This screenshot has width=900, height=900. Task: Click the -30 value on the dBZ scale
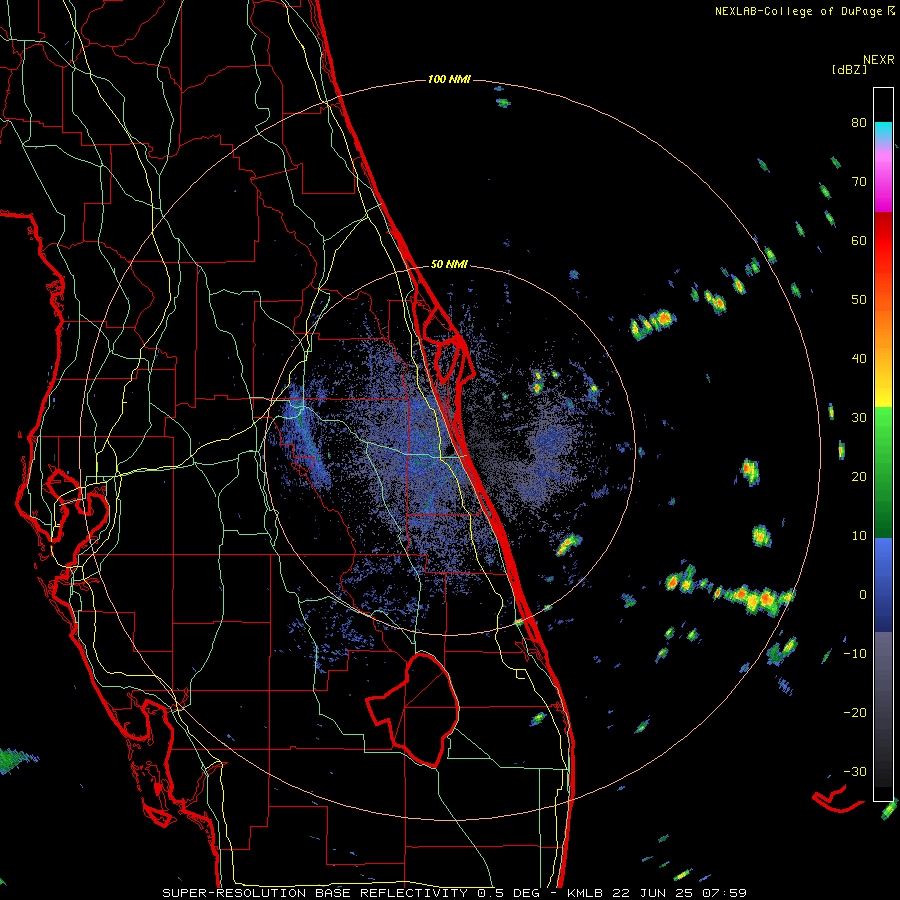855,771
